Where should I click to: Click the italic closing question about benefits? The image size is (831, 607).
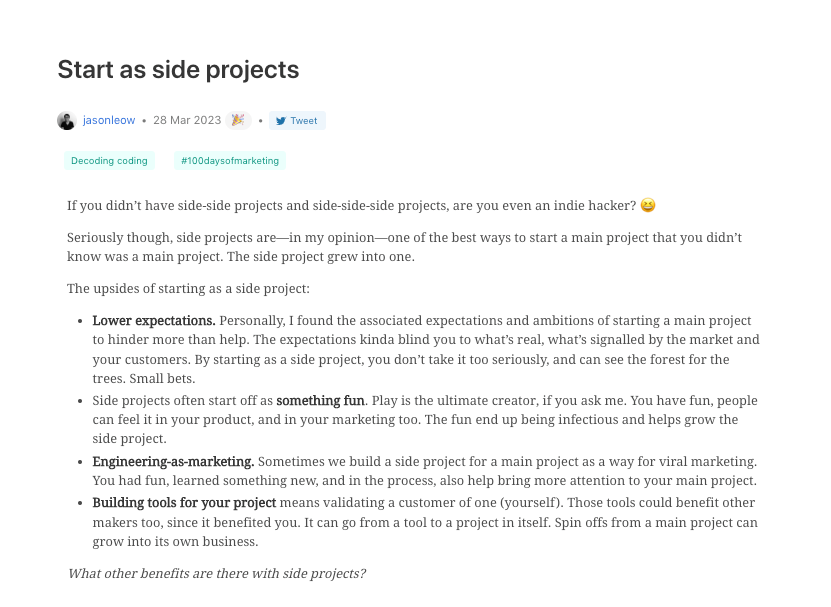coord(216,574)
